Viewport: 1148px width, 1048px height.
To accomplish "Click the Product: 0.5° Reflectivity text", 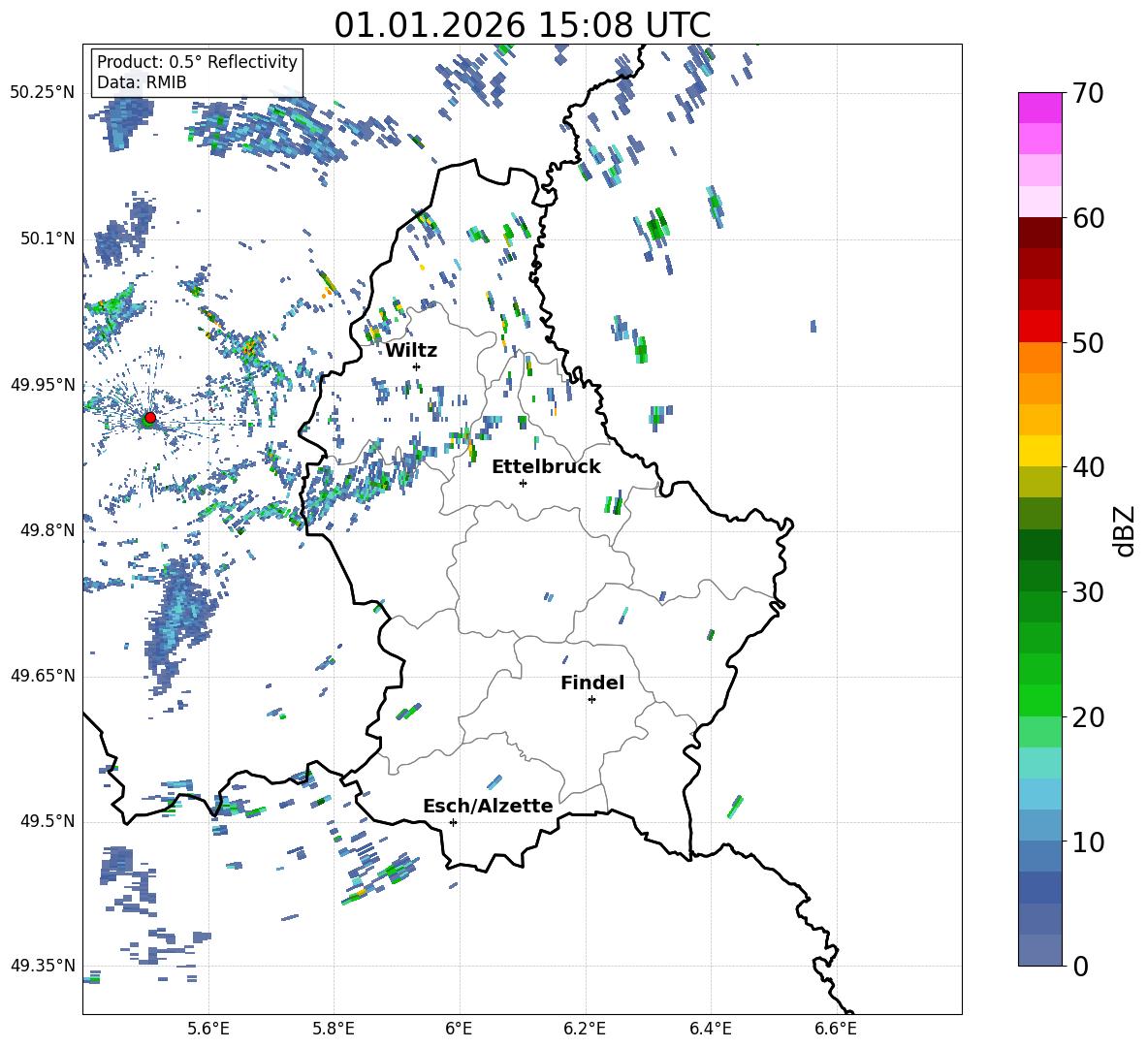I will pyautogui.click(x=197, y=61).
